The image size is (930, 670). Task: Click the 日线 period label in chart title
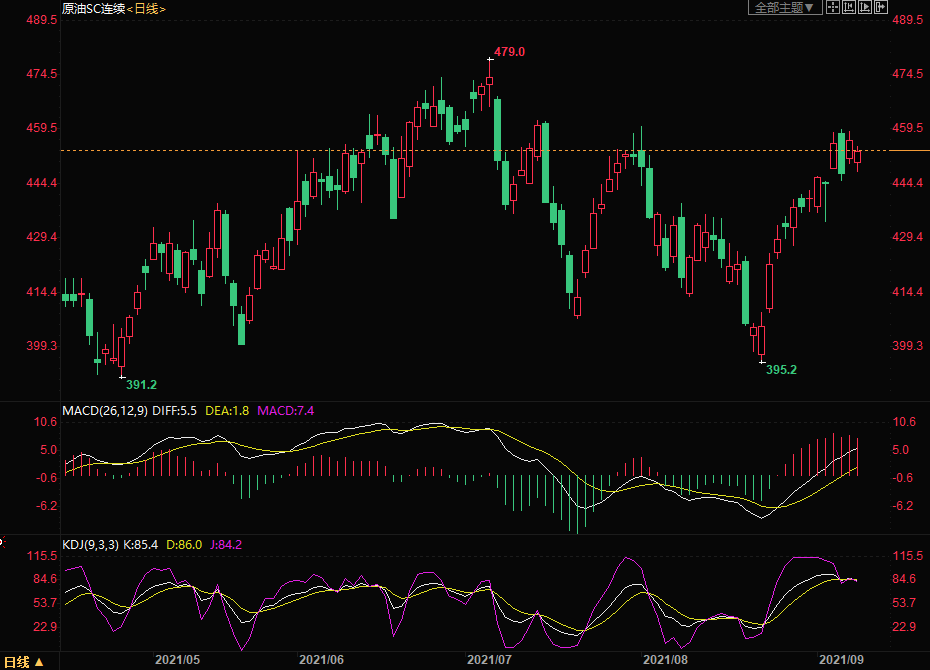pos(146,8)
